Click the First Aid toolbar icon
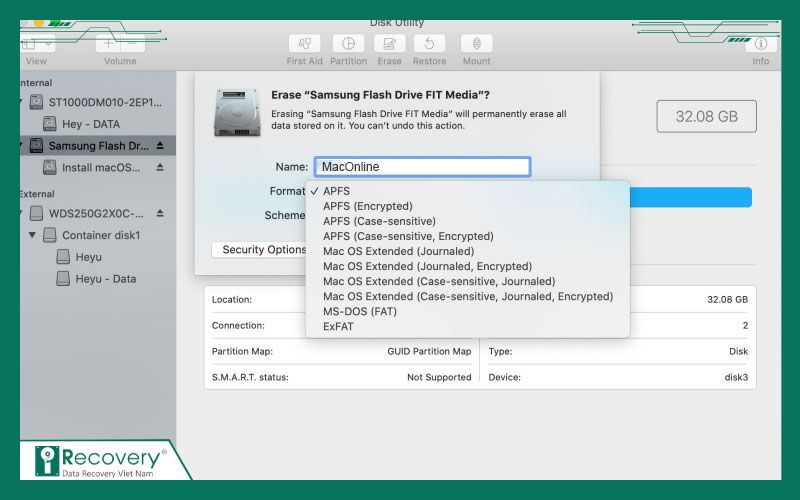The image size is (800, 500). [x=304, y=44]
